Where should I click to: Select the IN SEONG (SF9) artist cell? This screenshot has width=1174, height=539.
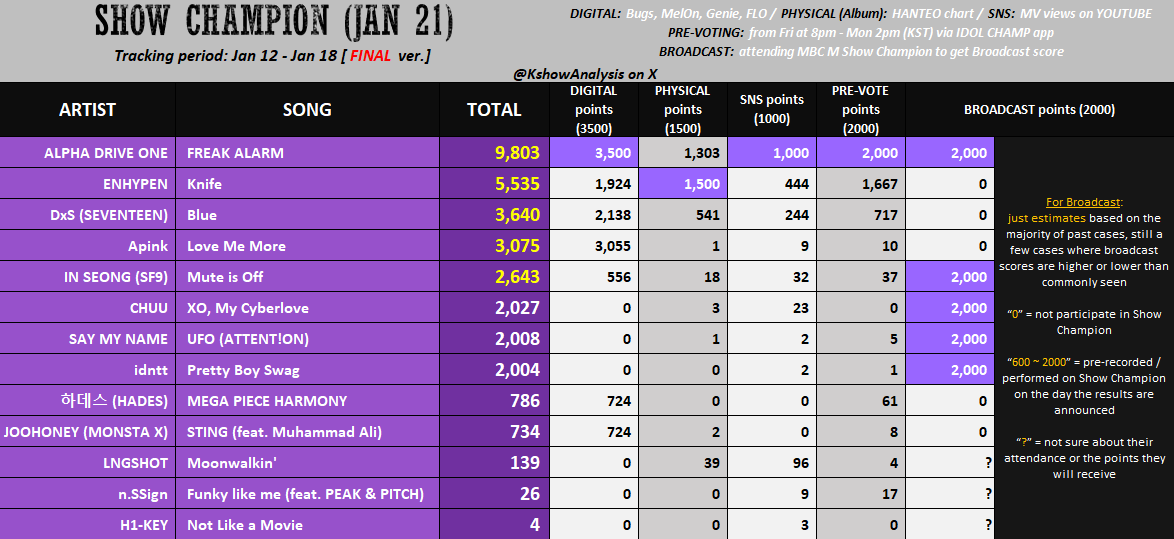tap(88, 277)
